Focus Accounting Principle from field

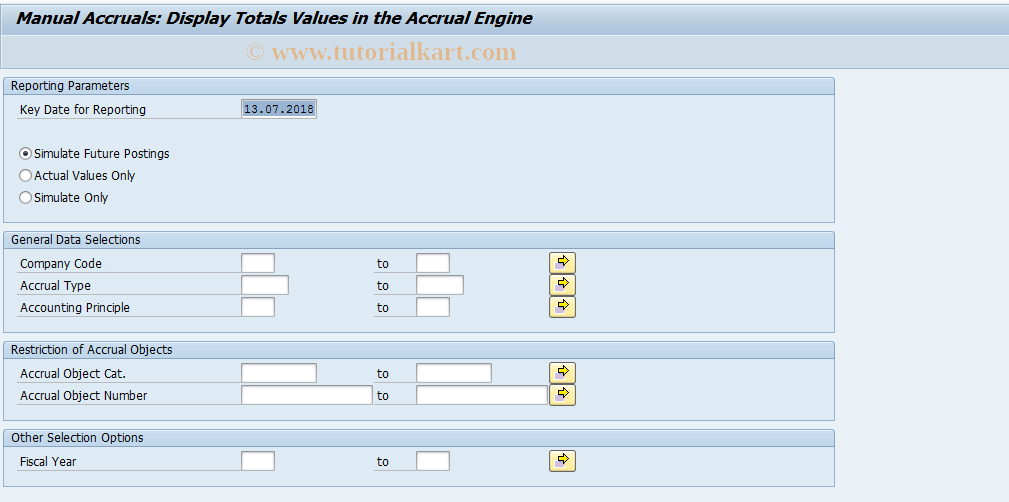258,307
